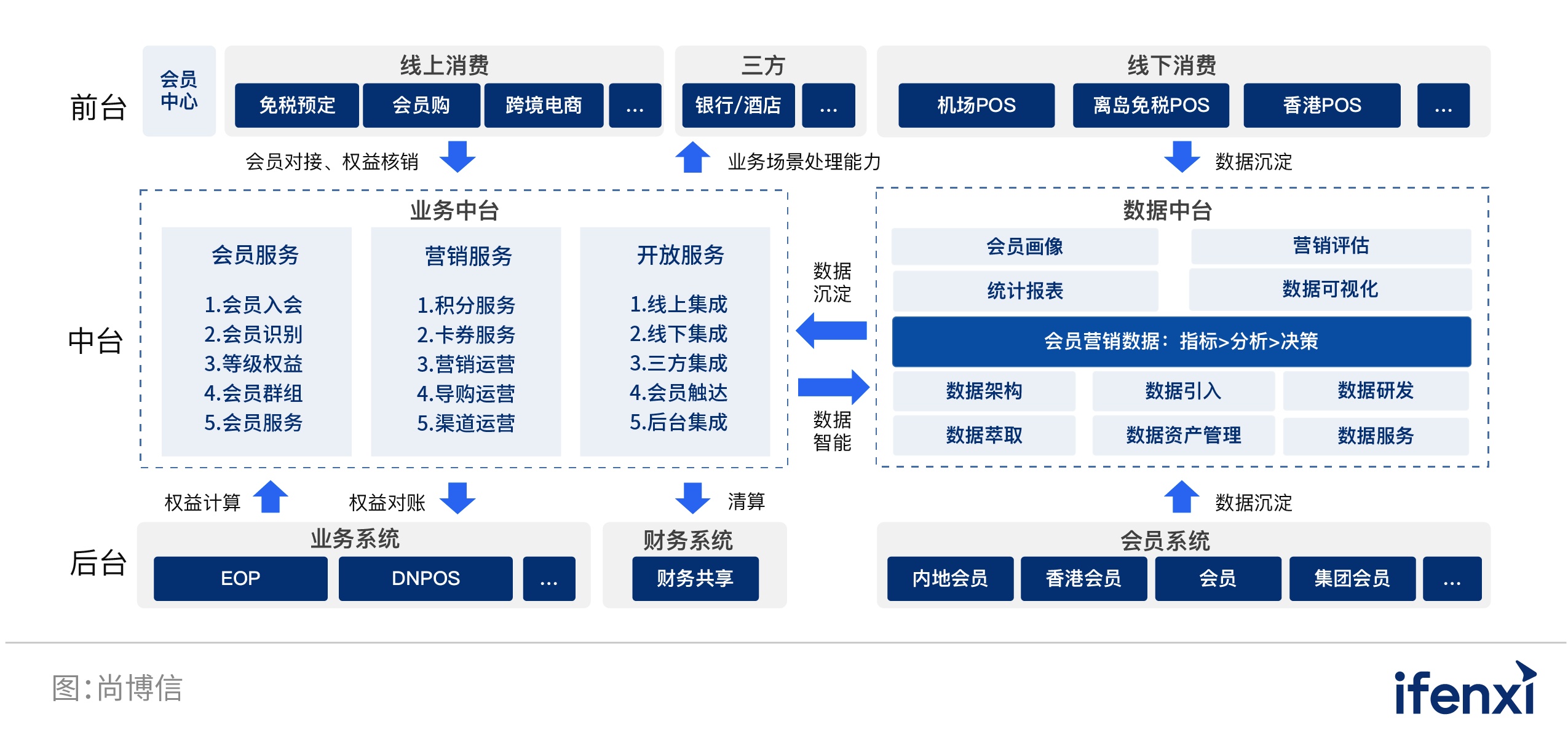Screen dimensions: 1568x746
Task: Open the 会员购 box
Action: [421, 105]
